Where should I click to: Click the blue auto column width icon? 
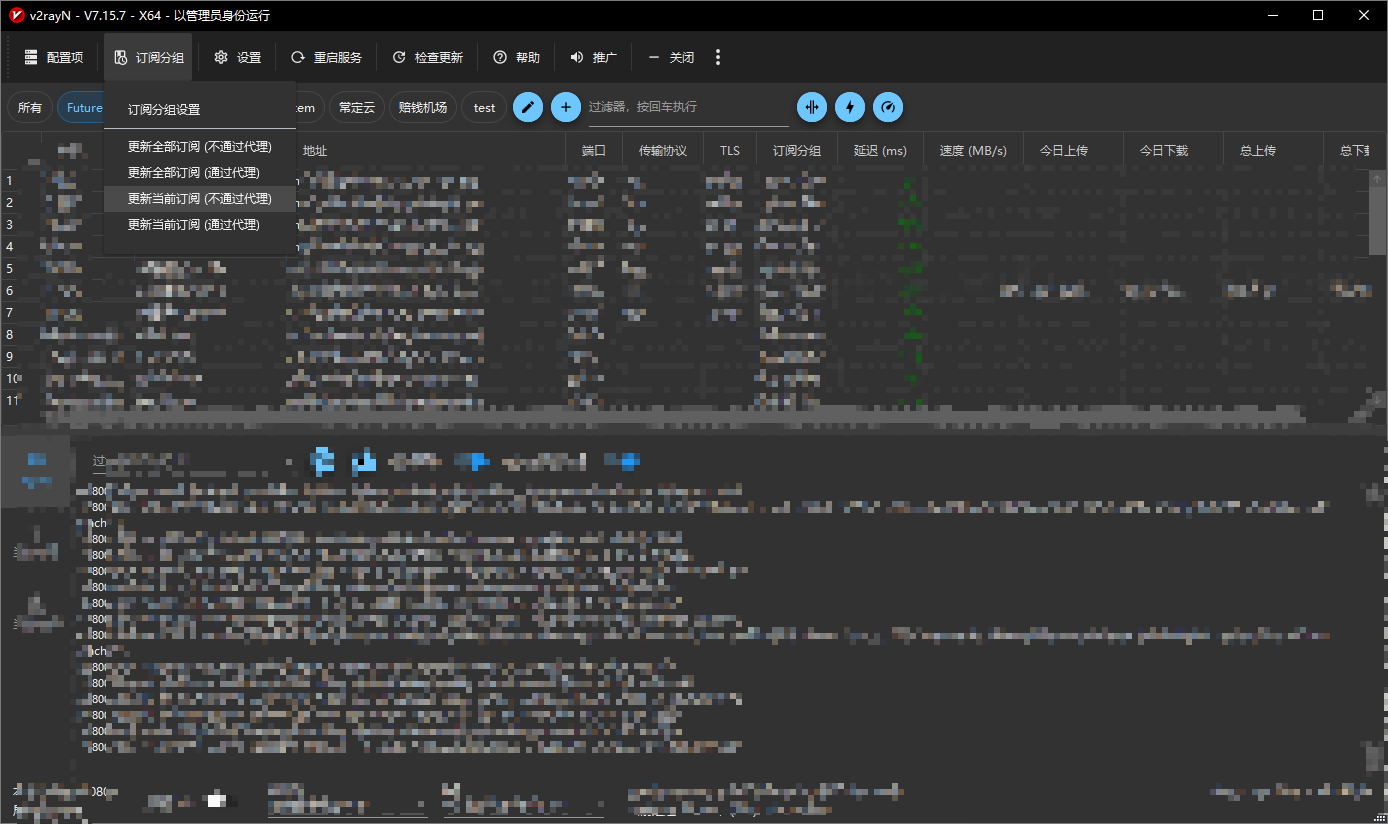(812, 107)
